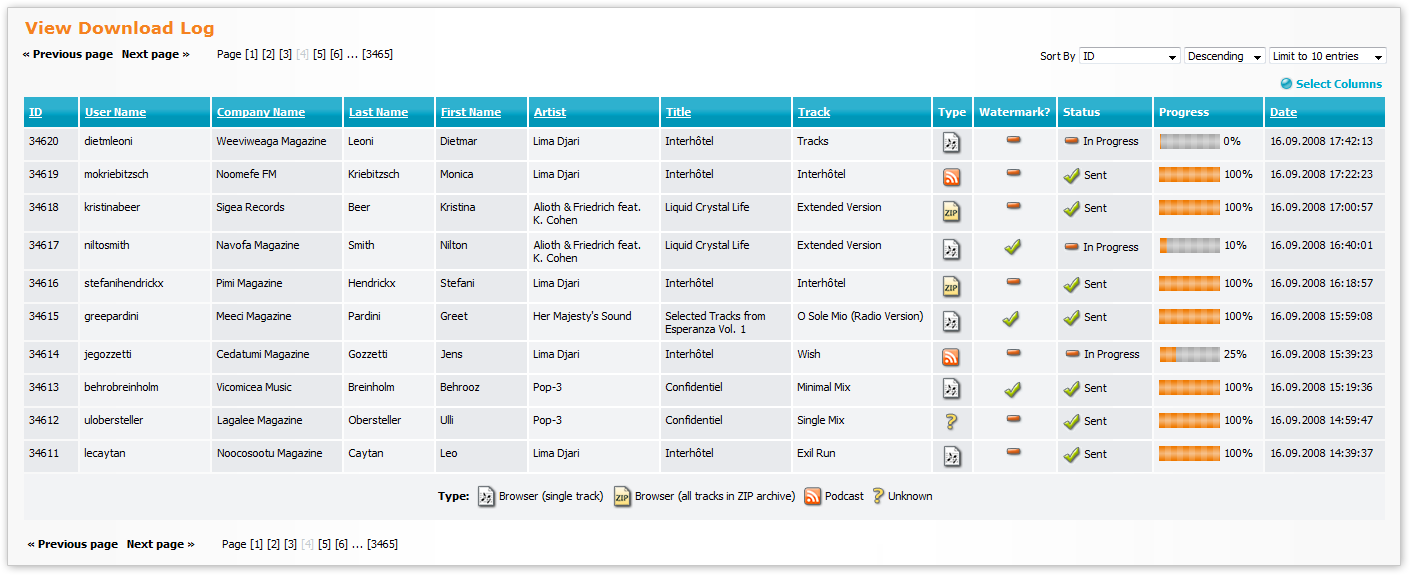Click the ZIP icon in the type legend

pyautogui.click(x=620, y=495)
